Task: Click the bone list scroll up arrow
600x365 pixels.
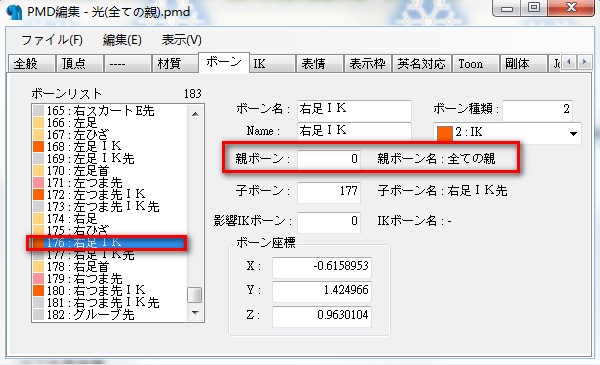Action: click(195, 114)
